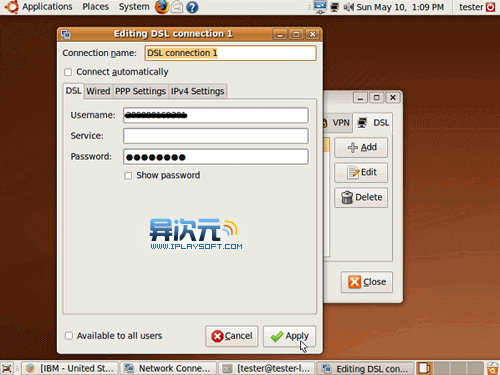
Task: Click Delete in Network Connections window
Action: point(361,197)
